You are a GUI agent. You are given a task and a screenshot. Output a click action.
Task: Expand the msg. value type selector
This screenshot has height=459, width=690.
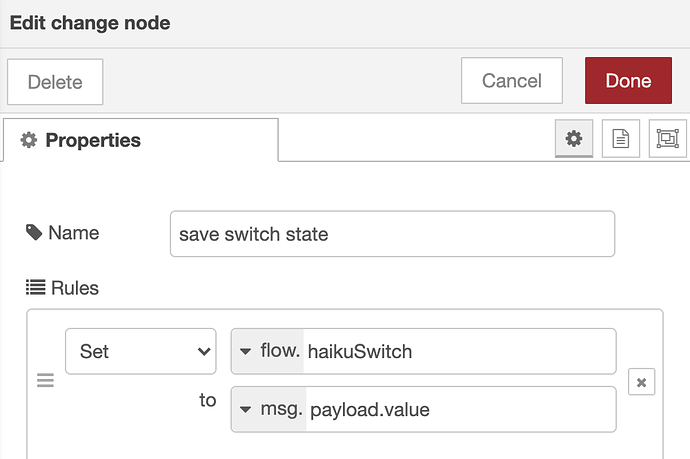[269, 409]
